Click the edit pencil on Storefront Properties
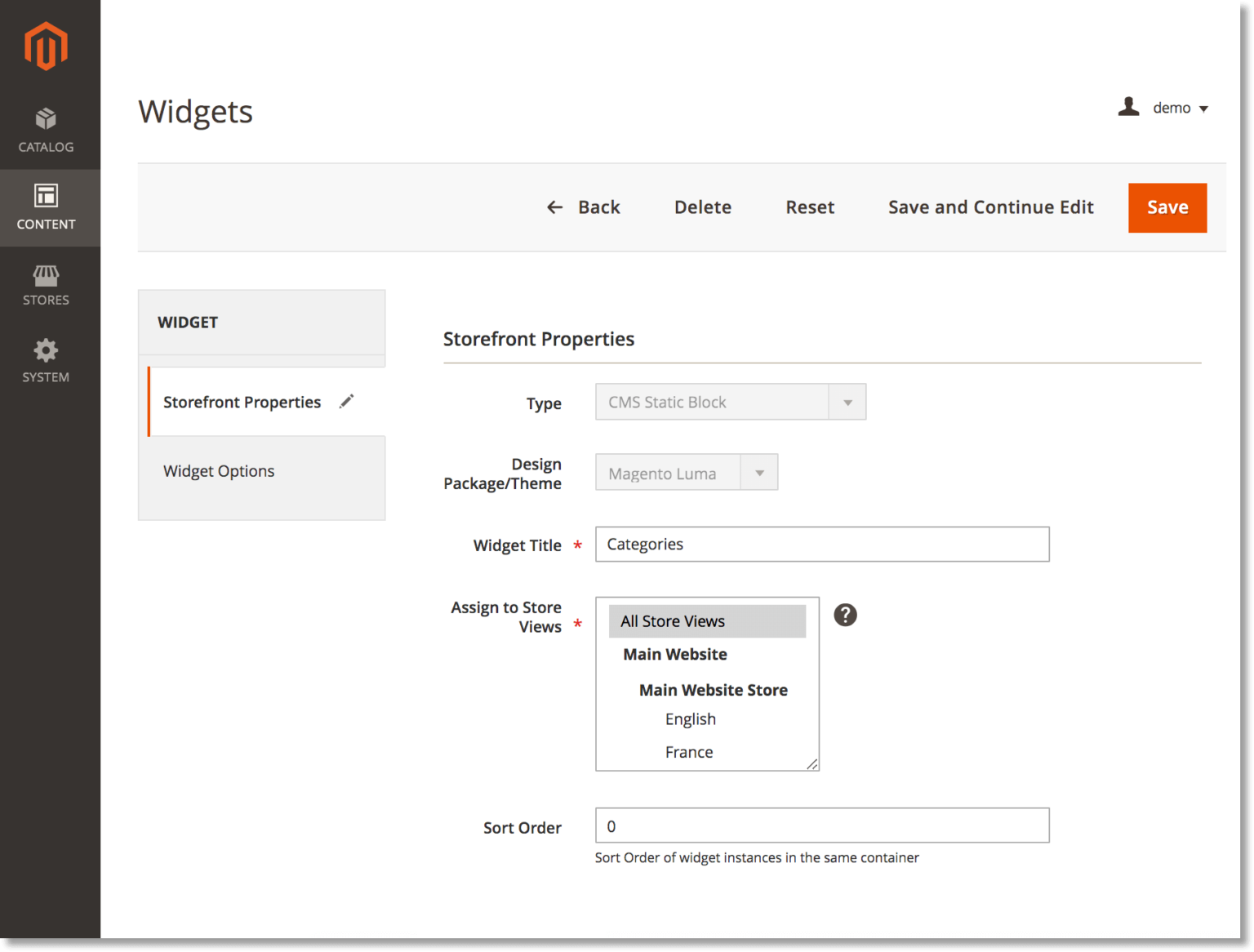This screenshot has width=1254, height=952. pyautogui.click(x=346, y=401)
